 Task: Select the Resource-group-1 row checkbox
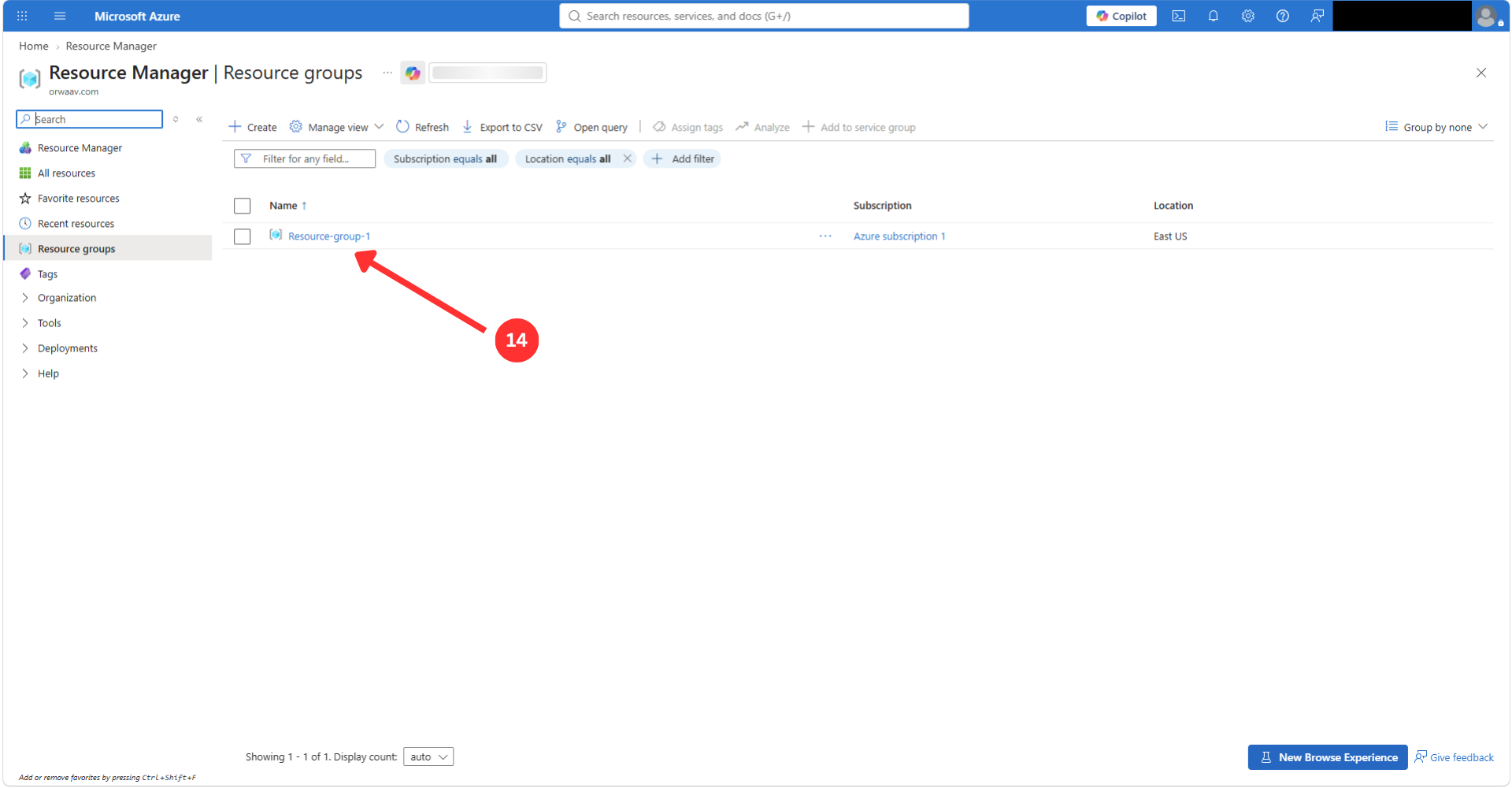point(243,236)
